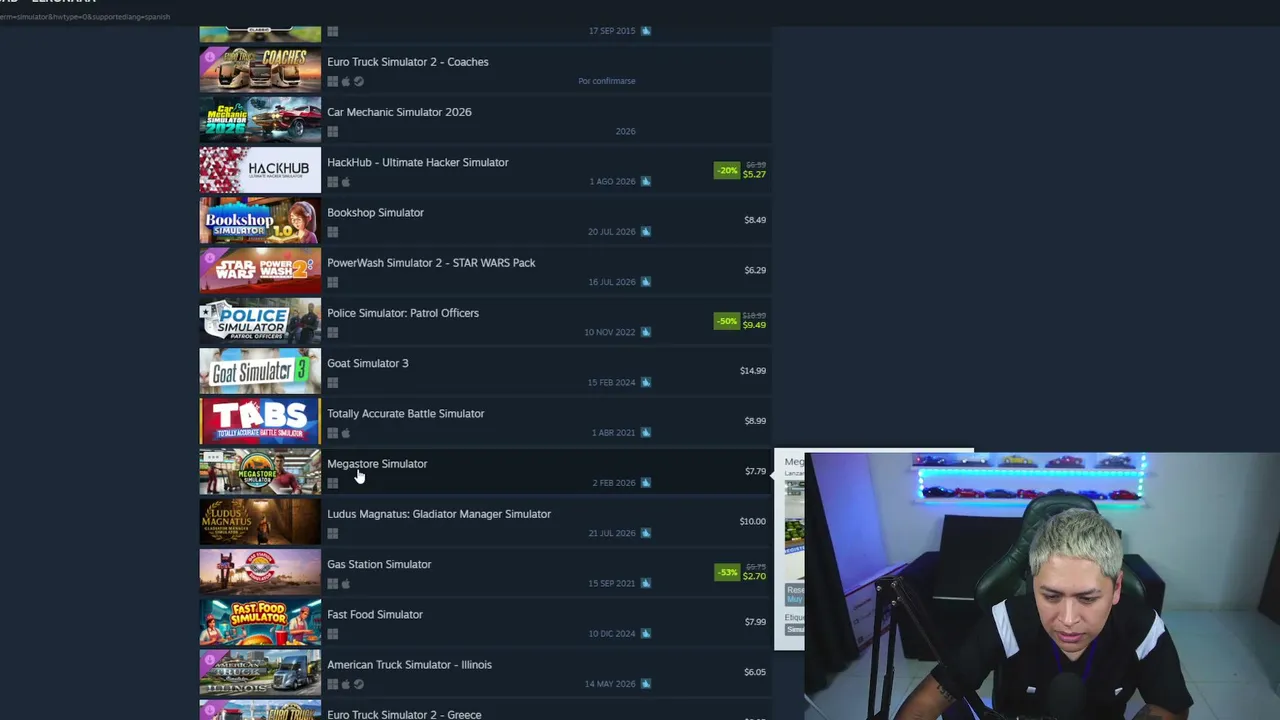
Task: Click the $6.29 price for PowerWash Simulator 2
Action: pyautogui.click(x=755, y=270)
